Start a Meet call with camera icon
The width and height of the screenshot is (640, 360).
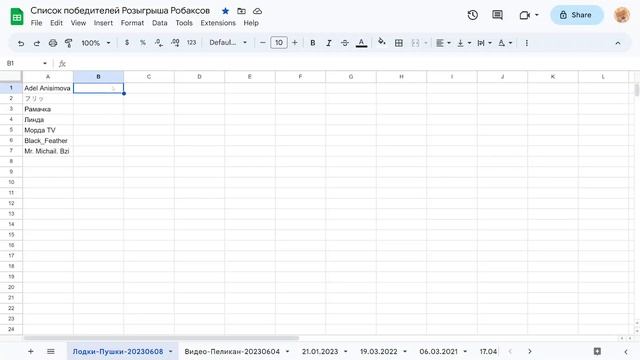529,15
